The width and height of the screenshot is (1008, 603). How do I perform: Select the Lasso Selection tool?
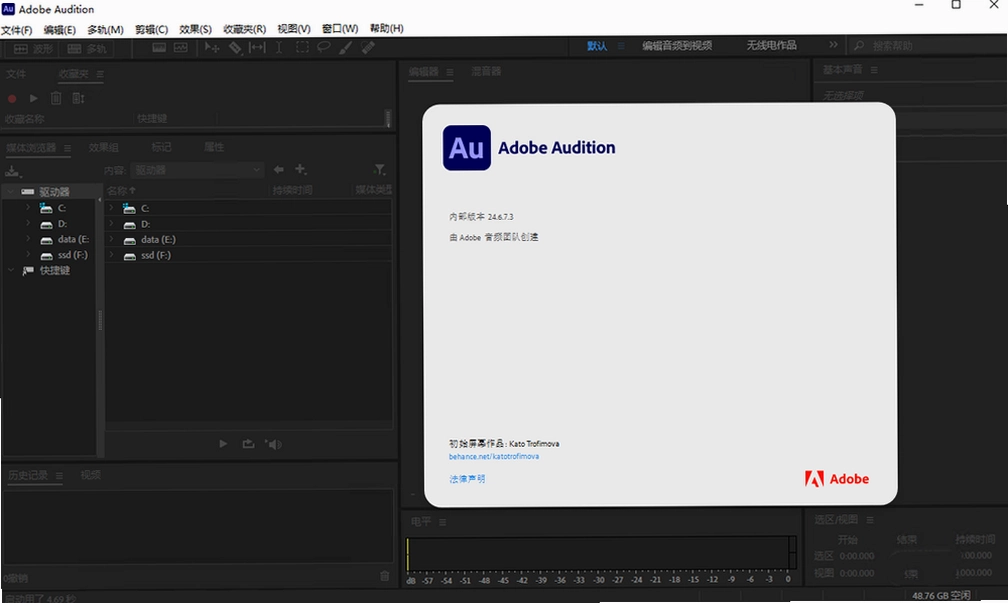point(324,47)
